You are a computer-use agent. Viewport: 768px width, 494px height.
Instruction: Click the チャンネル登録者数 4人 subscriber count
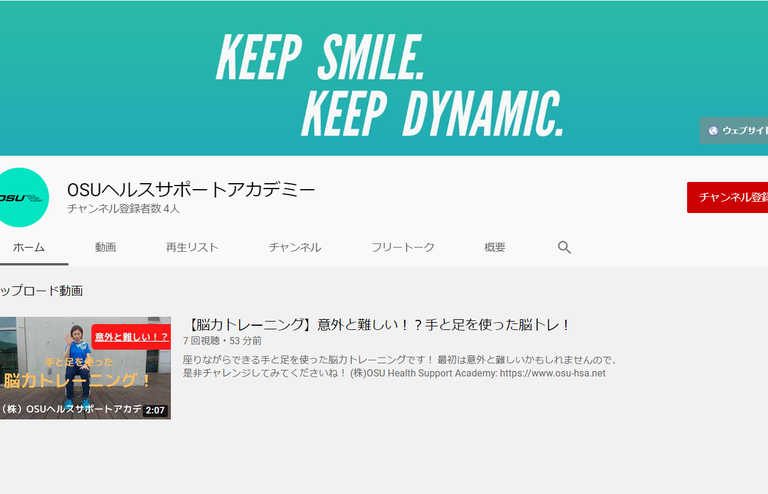coord(123,209)
